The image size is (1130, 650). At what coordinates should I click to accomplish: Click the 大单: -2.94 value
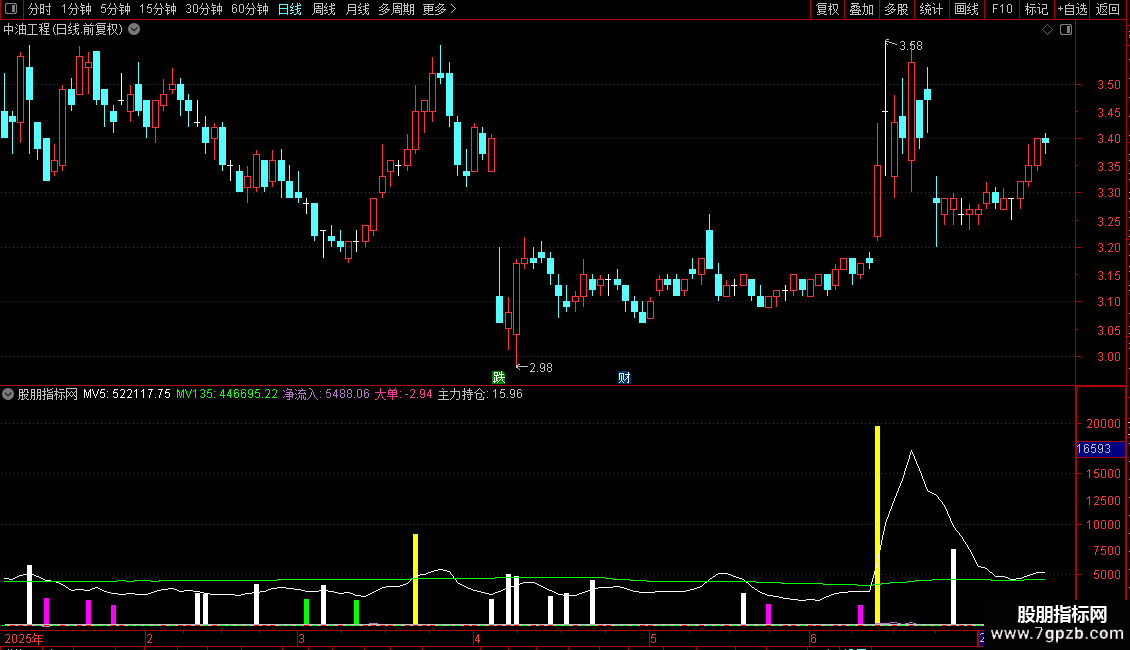pos(404,394)
